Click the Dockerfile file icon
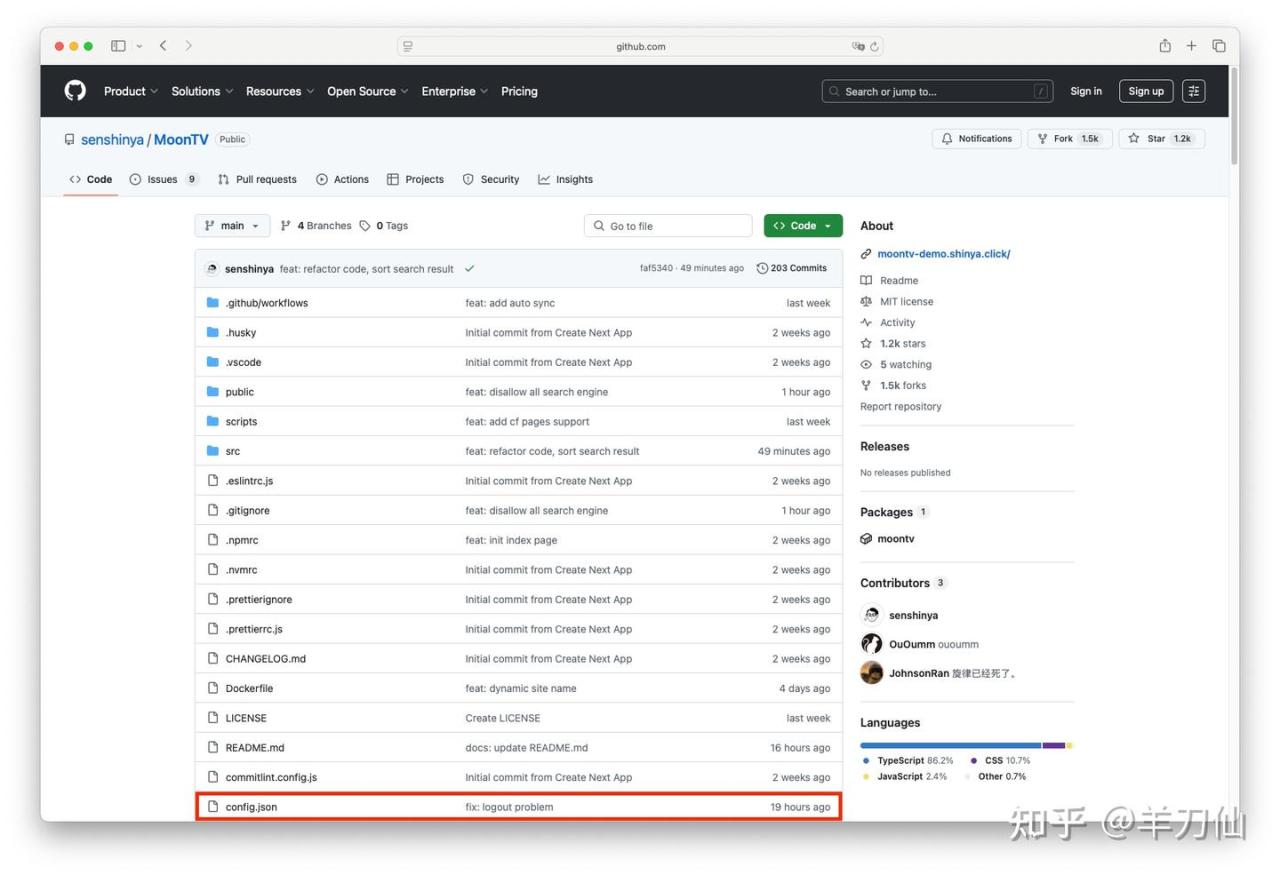Viewport: 1280px width, 875px height. click(212, 688)
